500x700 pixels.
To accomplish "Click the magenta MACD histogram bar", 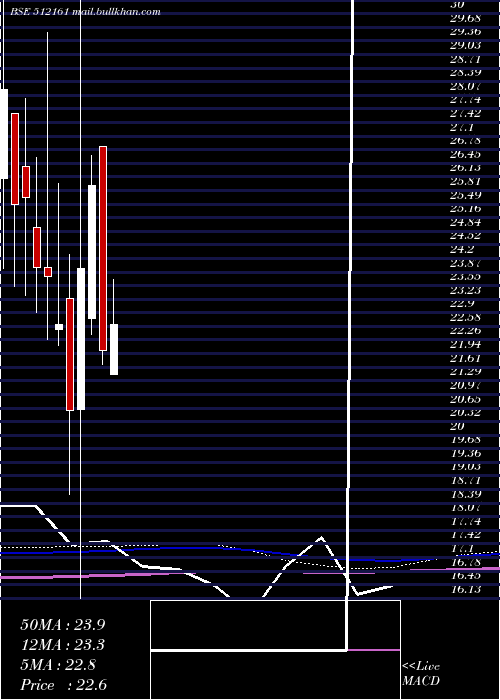I will coord(374,650).
